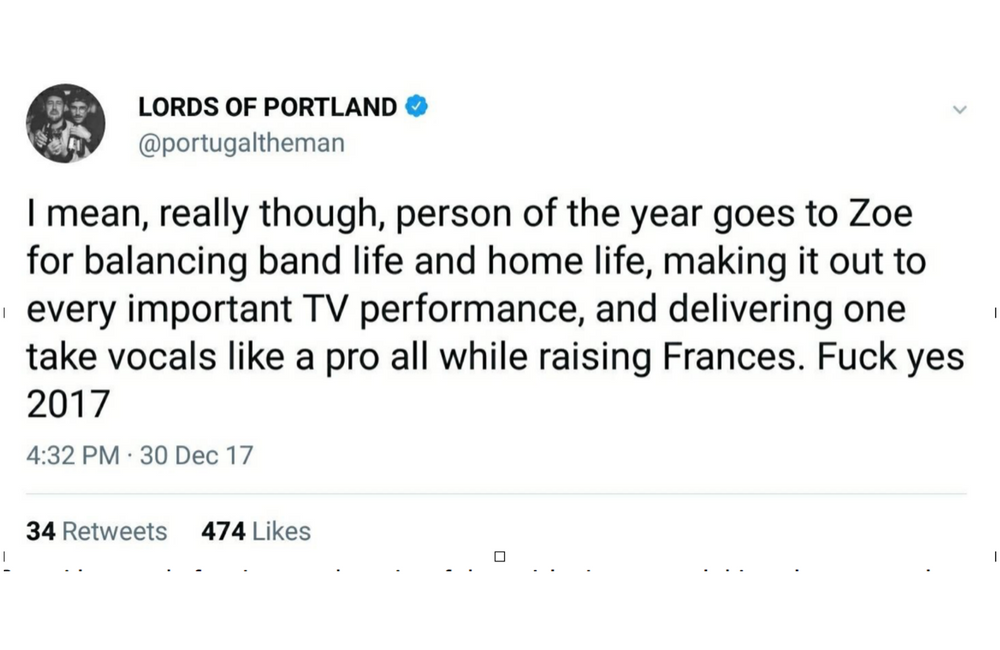Screen dimensions: 1000x650
Task: View the 34 Retweets list
Action: 97,531
